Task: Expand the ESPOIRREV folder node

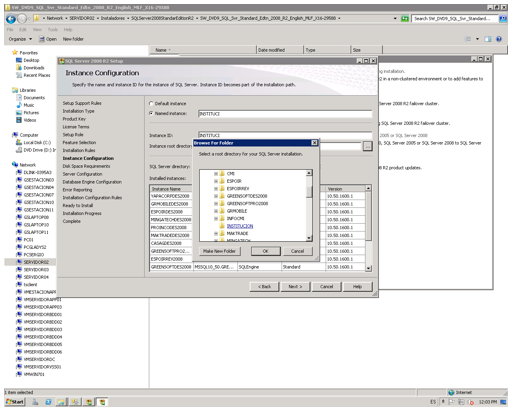Action: pyautogui.click(x=216, y=189)
